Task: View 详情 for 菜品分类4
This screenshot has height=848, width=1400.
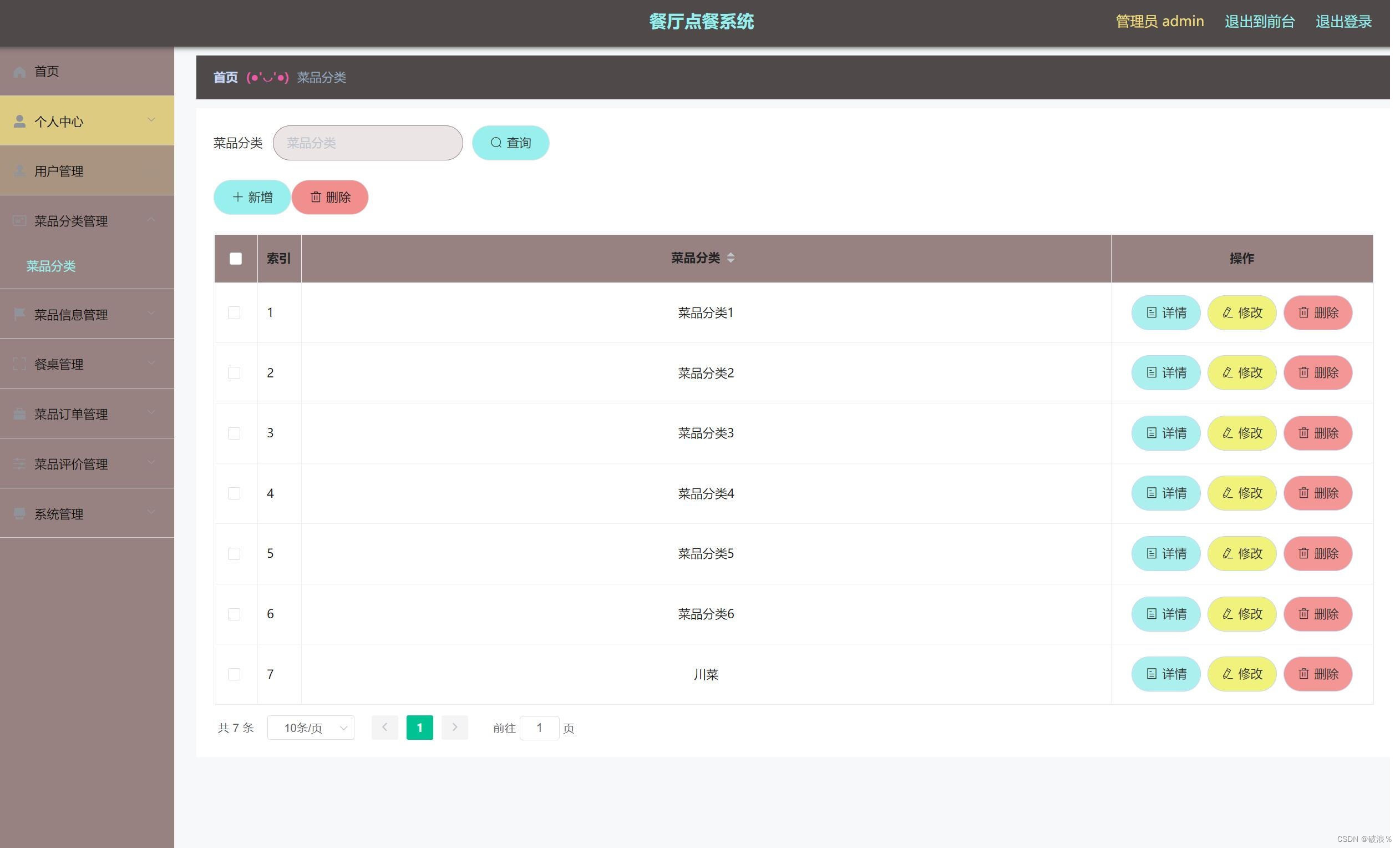Action: pyautogui.click(x=1166, y=493)
